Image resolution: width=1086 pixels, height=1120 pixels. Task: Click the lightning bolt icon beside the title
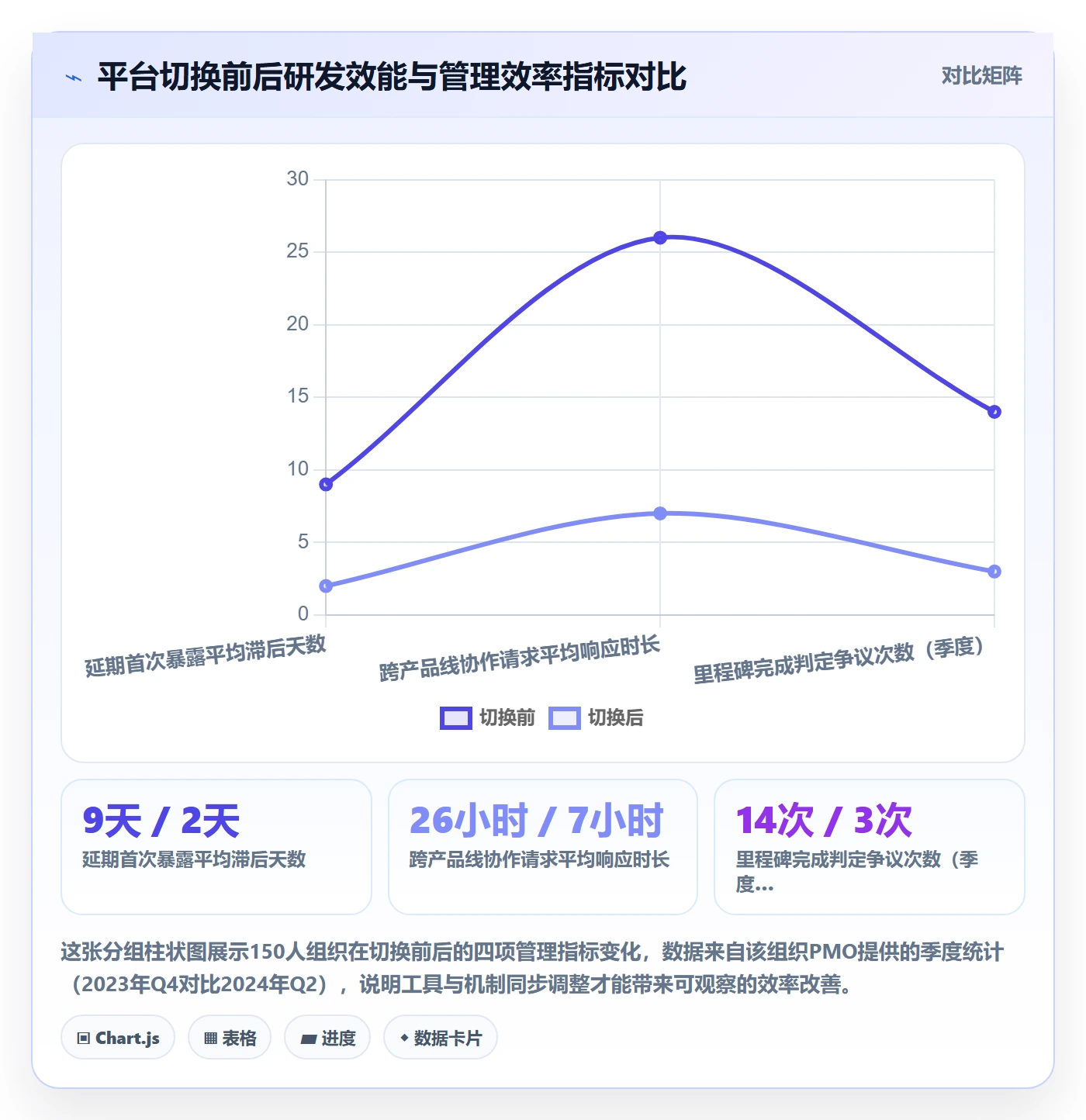coord(74,78)
